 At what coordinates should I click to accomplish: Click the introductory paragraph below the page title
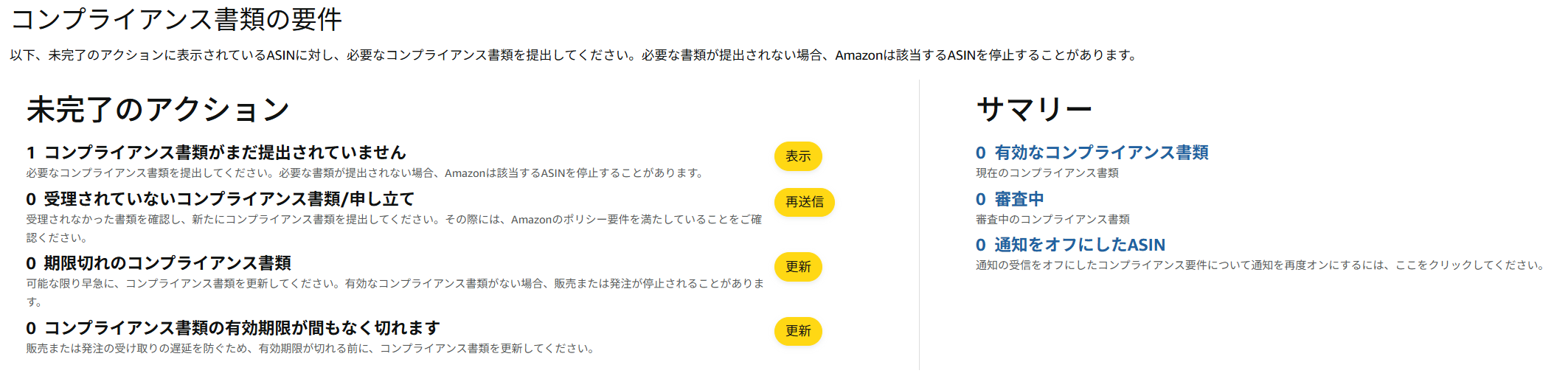(x=574, y=55)
